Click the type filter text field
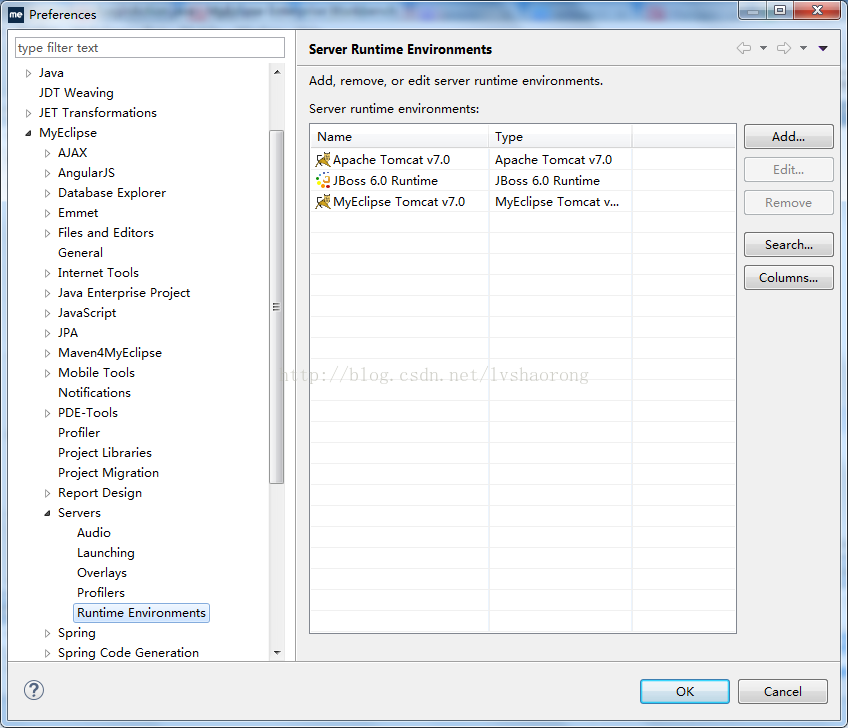848x728 pixels. (x=150, y=48)
